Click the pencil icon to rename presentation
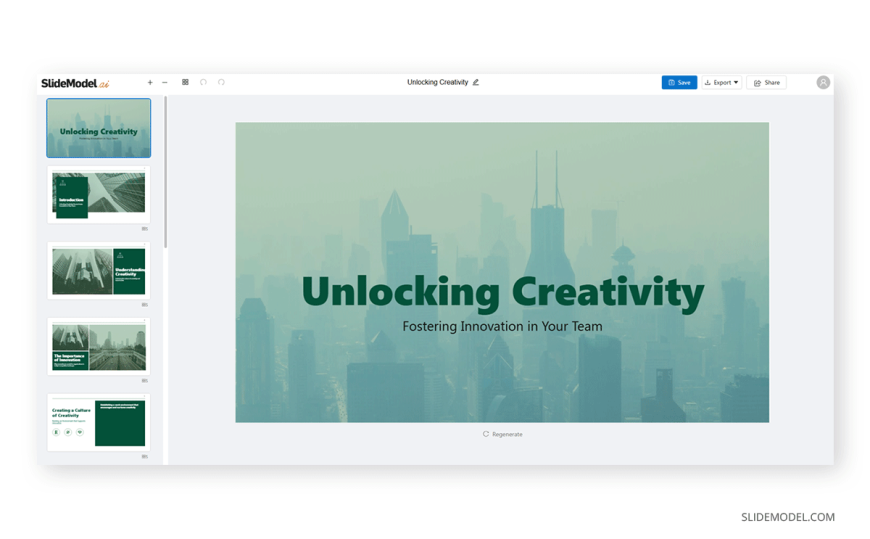The height and width of the screenshot is (539, 870). click(476, 82)
